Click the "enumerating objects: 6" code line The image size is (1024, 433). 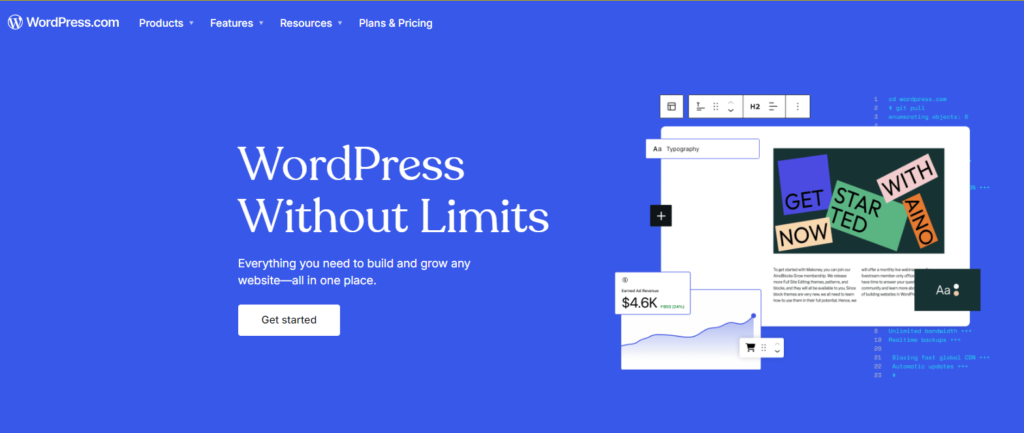tap(928, 117)
